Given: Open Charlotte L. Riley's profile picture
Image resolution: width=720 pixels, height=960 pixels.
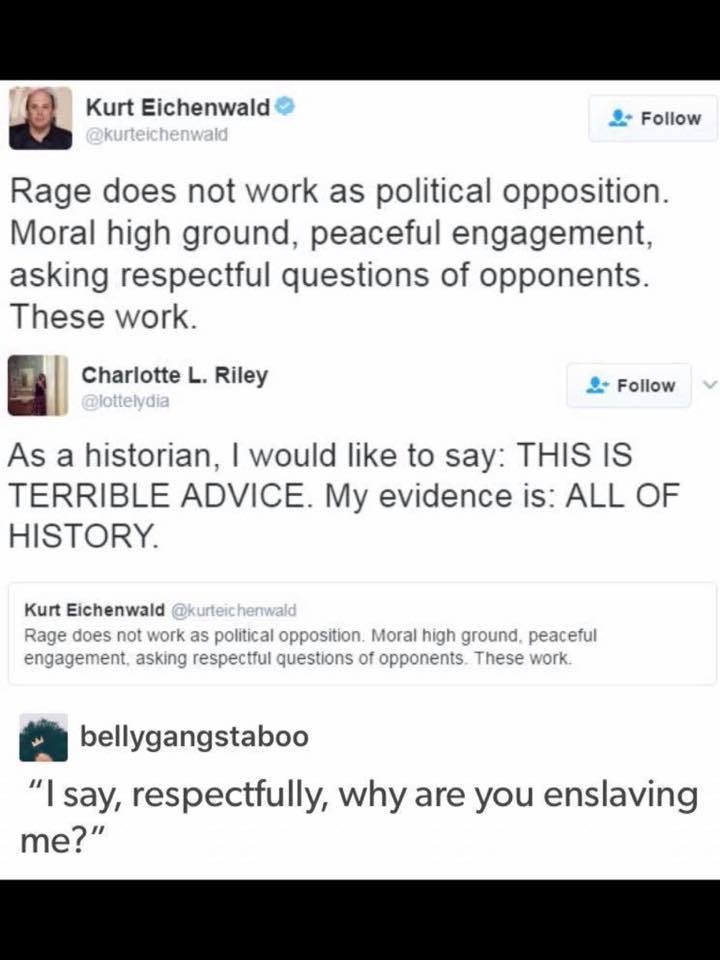Looking at the screenshot, I should [37, 385].
